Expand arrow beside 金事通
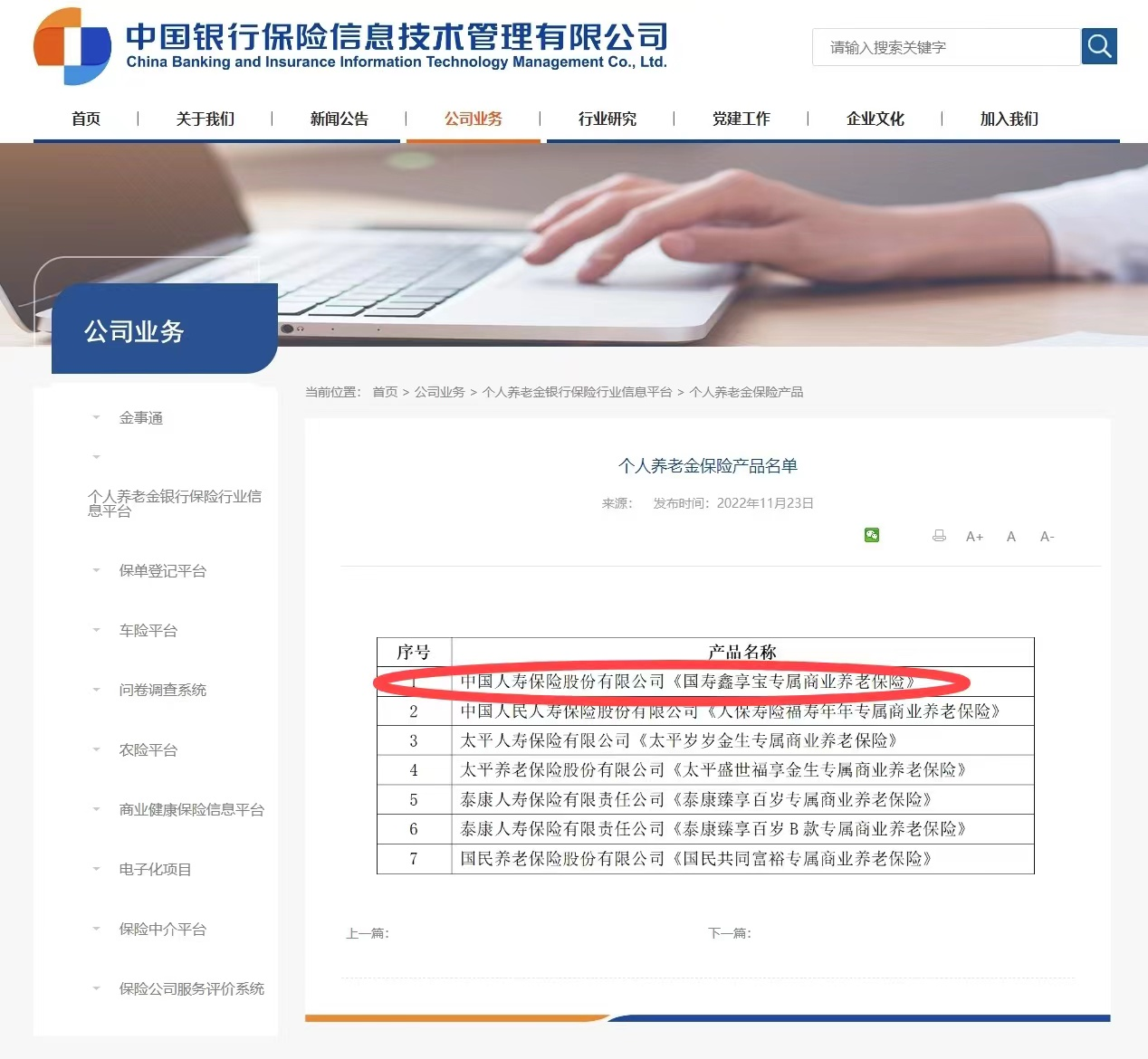Viewport: 1148px width, 1059px height. tap(96, 417)
